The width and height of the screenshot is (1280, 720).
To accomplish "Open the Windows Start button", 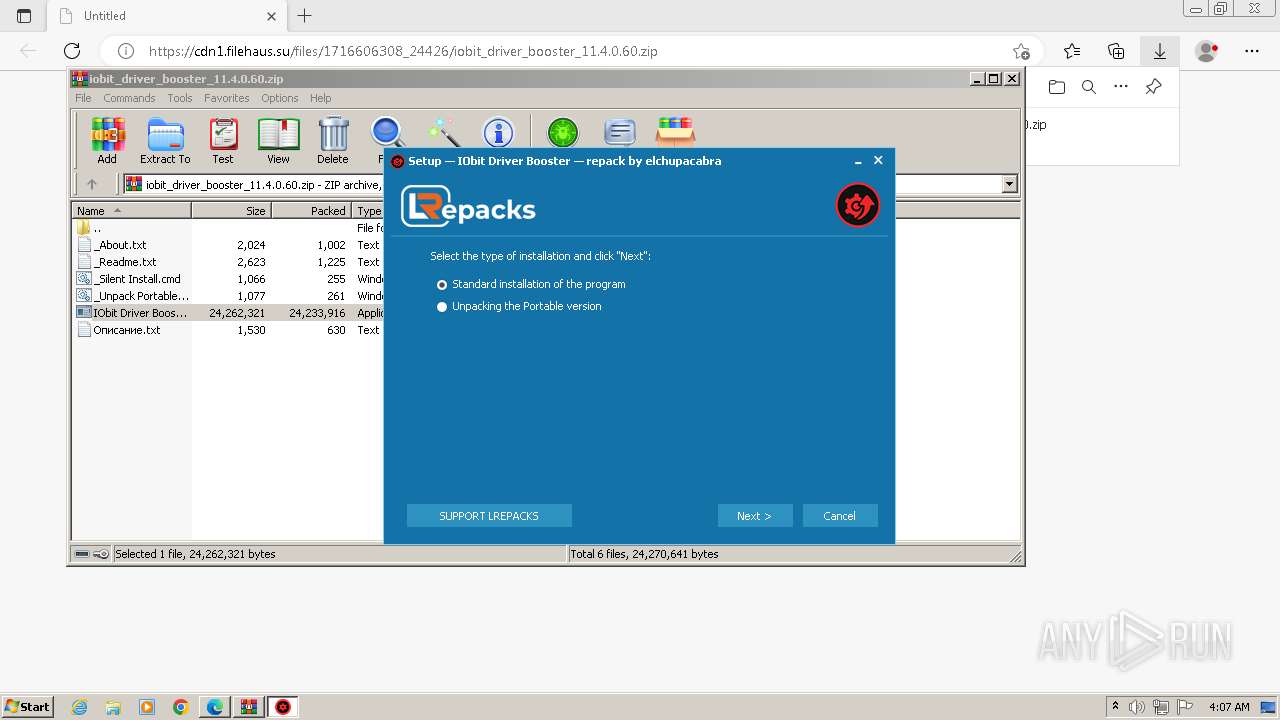I will (27, 706).
